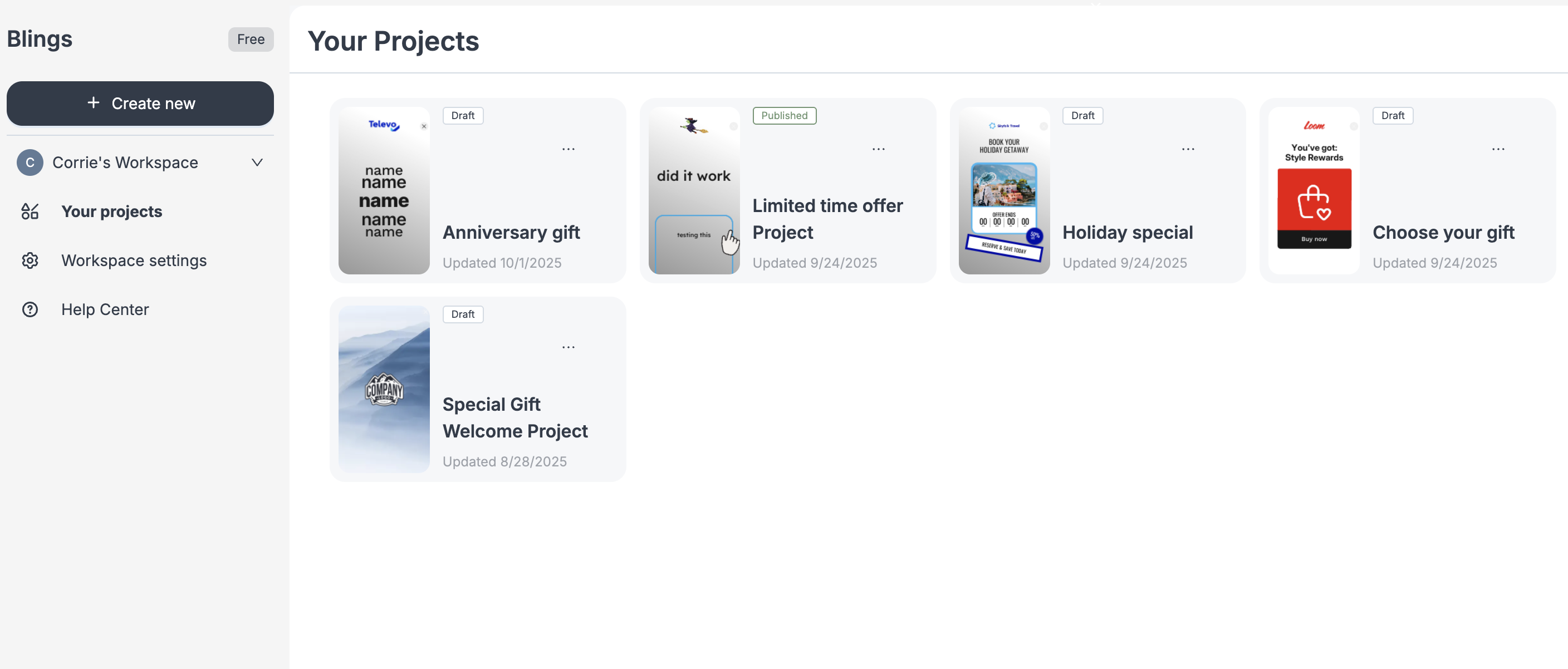Click the Free plan badge
Viewport: 1568px width, 669px height.
[x=250, y=40]
